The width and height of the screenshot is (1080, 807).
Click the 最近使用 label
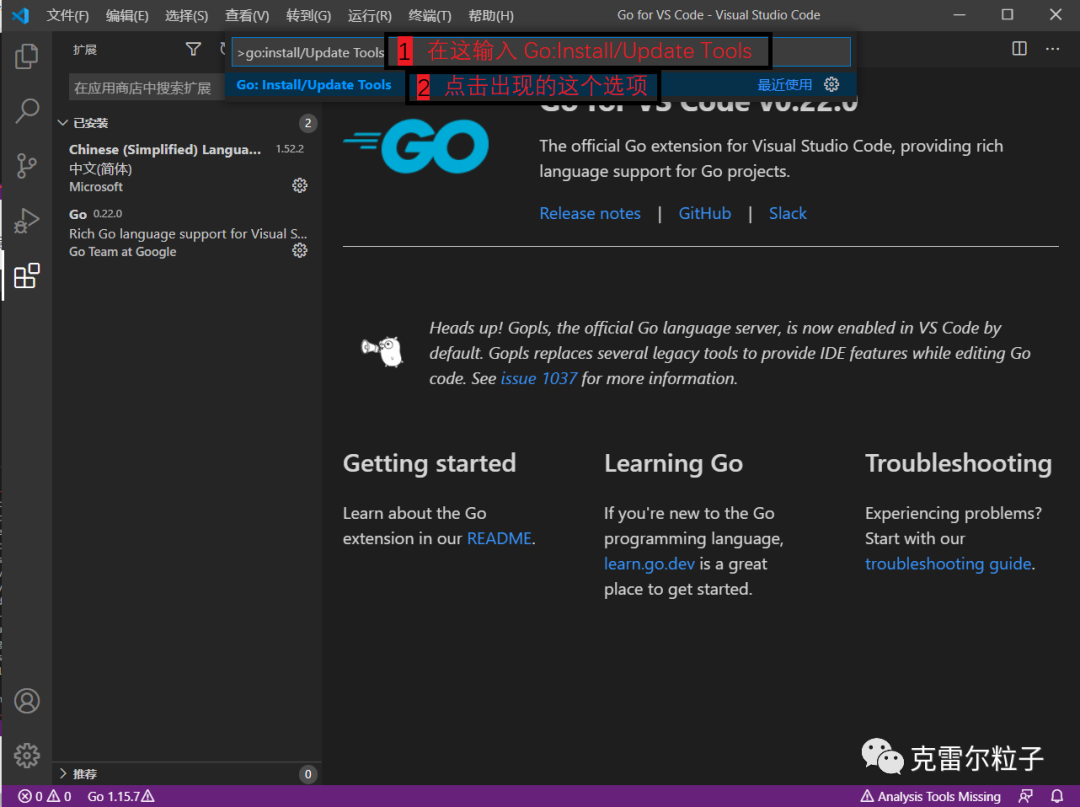coord(785,85)
